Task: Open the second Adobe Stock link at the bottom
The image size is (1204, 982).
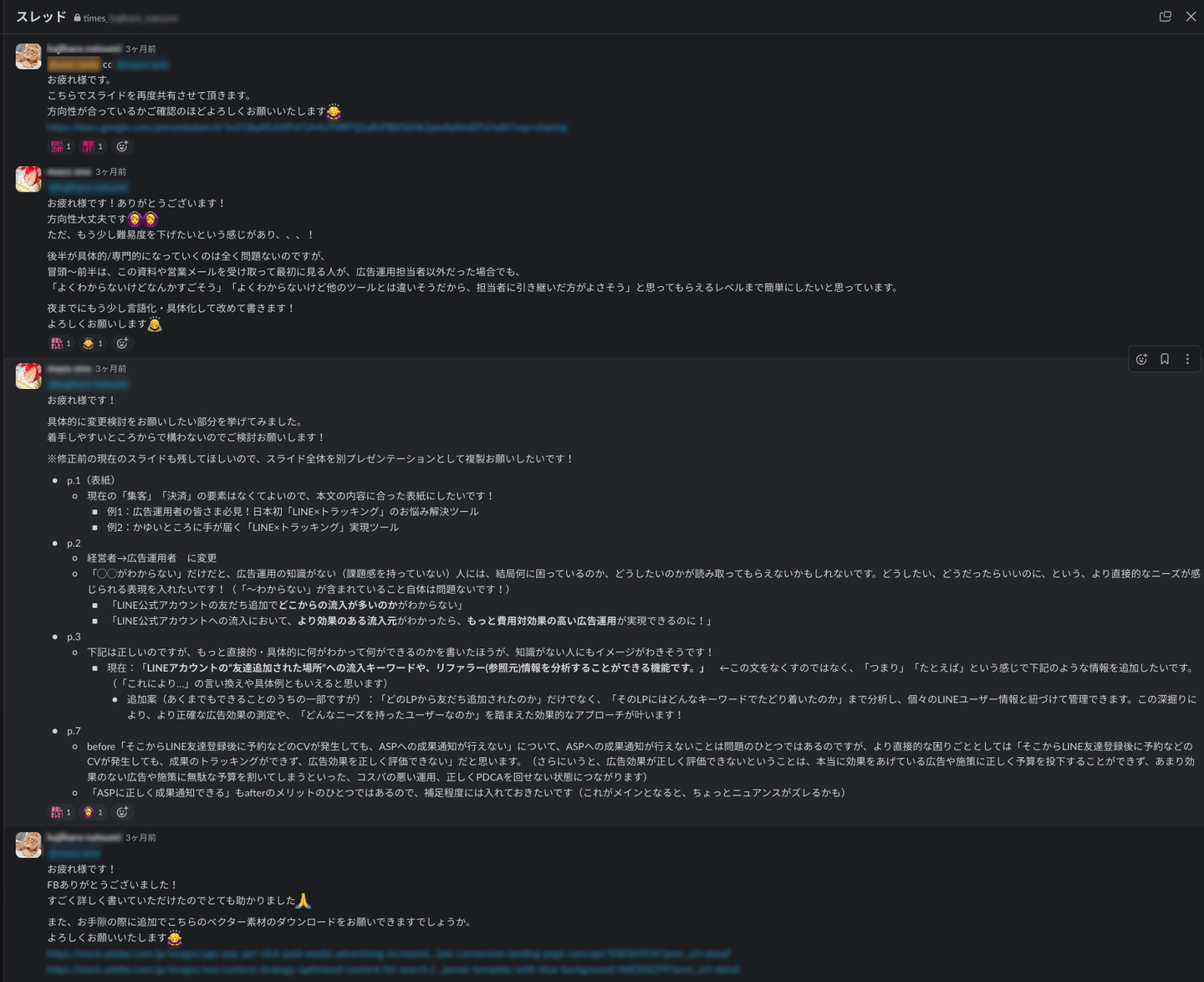Action: [393, 969]
